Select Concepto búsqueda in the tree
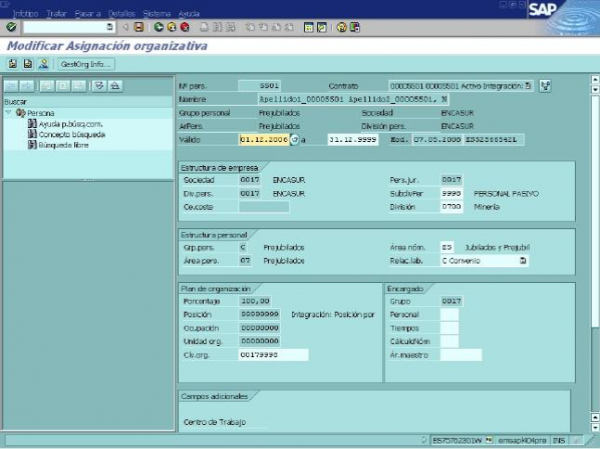The width and height of the screenshot is (600, 449). point(72,134)
